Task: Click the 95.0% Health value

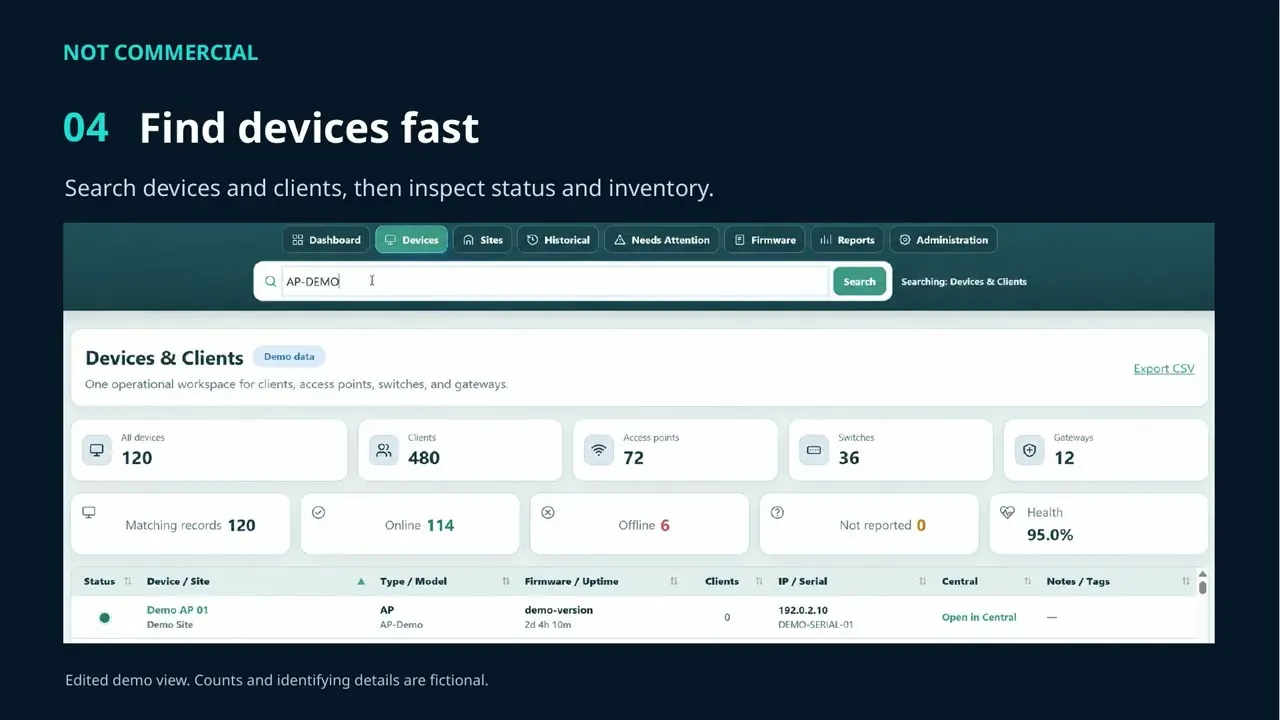Action: point(1050,535)
